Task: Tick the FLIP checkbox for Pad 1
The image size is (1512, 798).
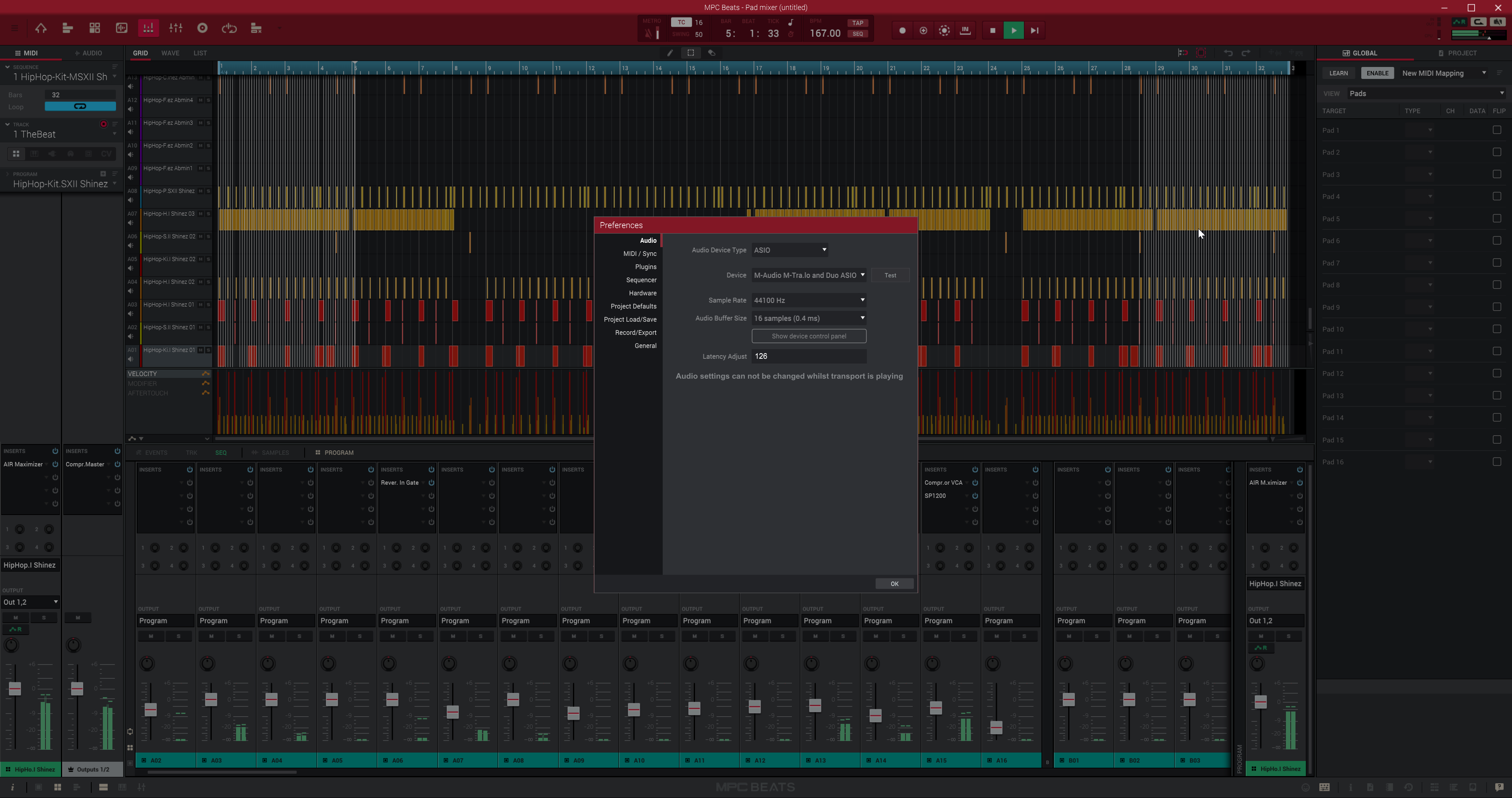Action: pos(1497,130)
